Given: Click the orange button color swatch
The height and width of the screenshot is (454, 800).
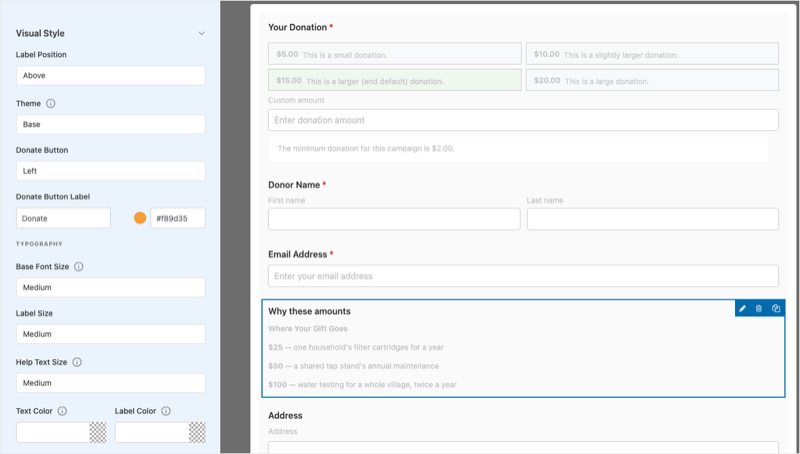Looking at the screenshot, I should click(x=140, y=218).
